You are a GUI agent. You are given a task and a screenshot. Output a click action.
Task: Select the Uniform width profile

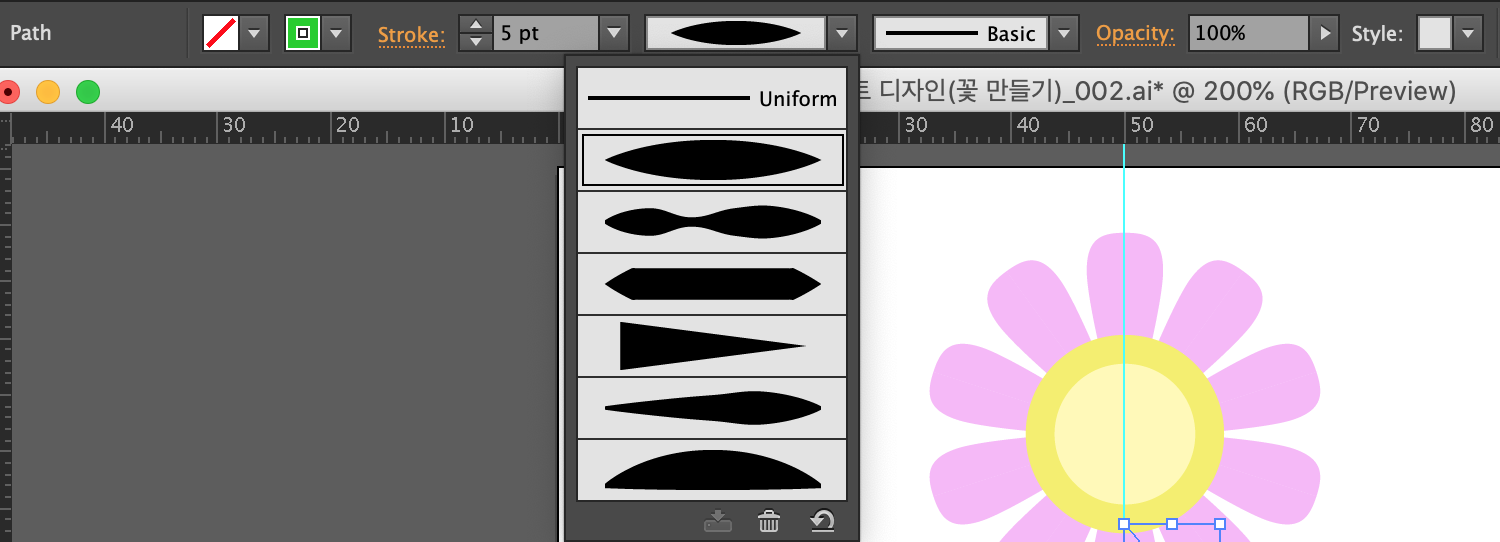point(712,98)
